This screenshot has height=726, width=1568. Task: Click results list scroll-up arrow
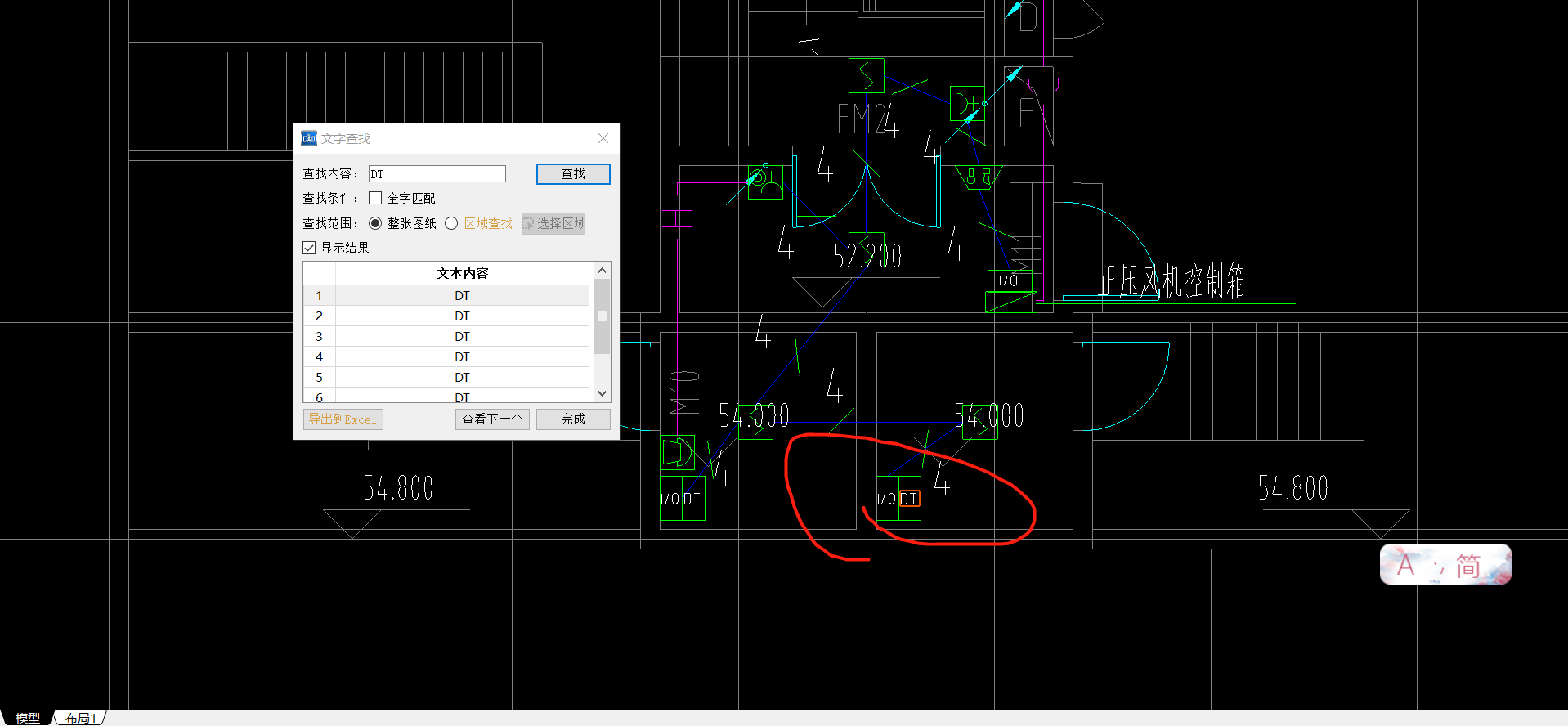tap(602, 271)
